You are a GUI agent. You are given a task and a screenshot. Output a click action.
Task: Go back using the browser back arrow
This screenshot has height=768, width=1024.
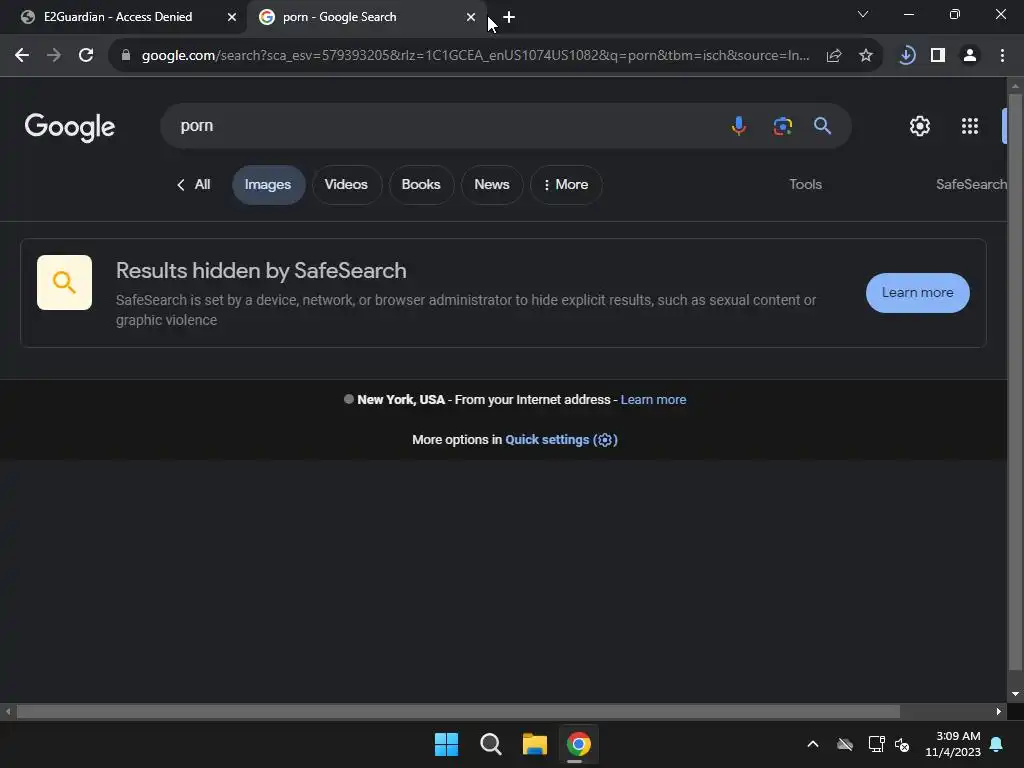22,56
